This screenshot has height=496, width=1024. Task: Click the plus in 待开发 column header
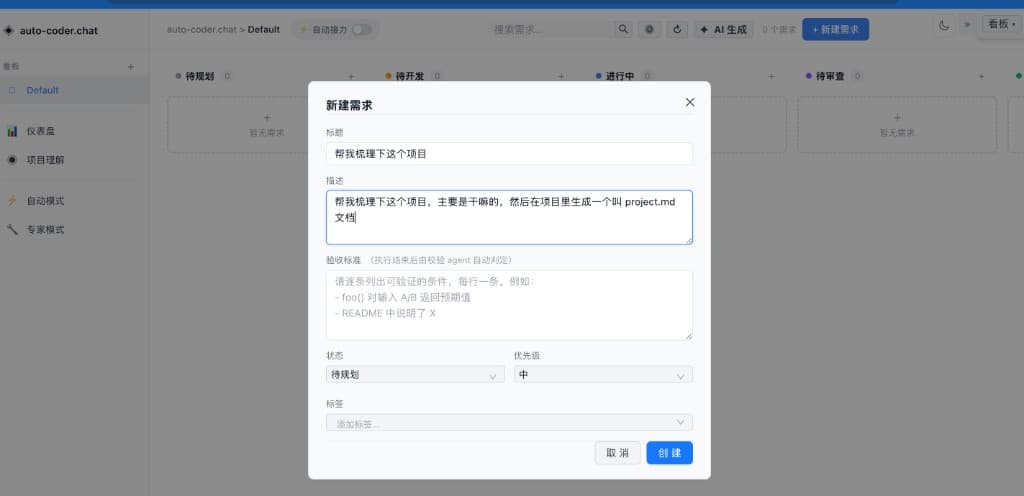(561, 76)
